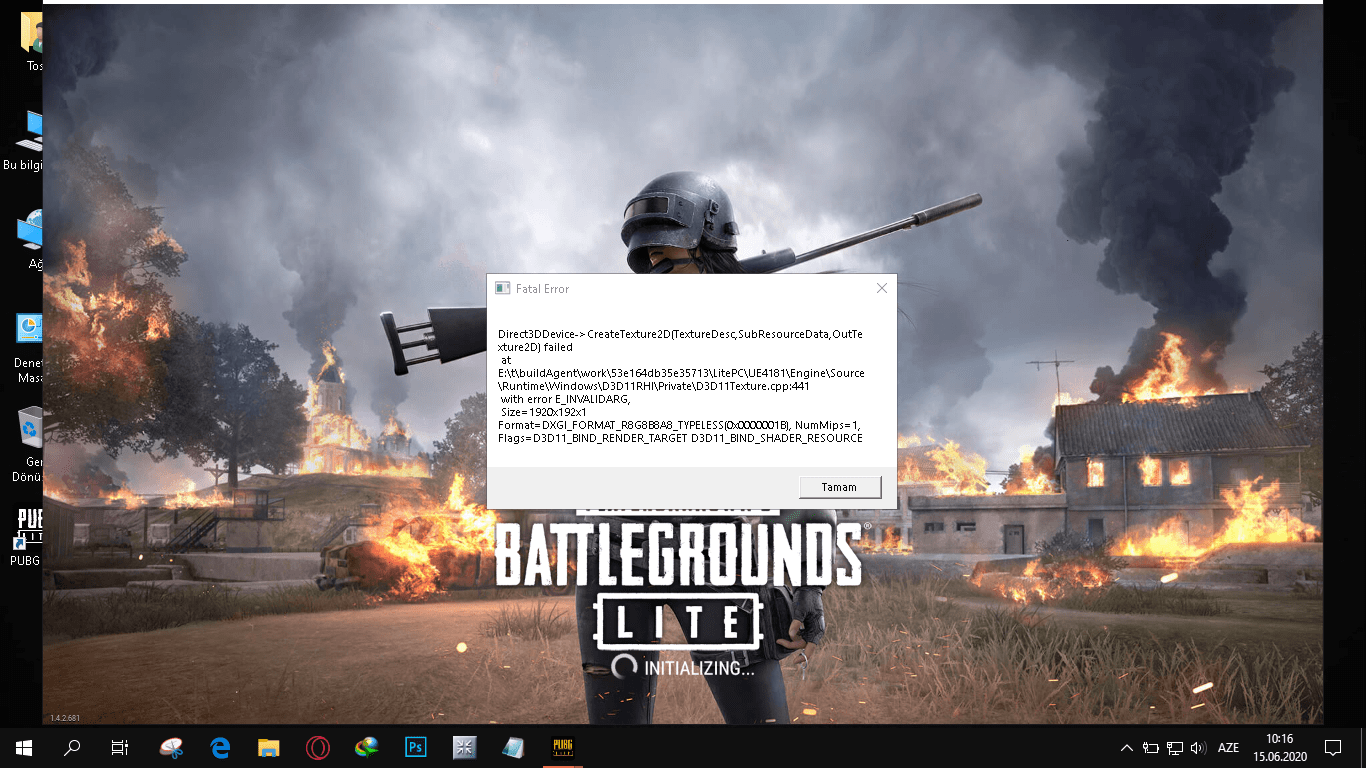Click the gray inward-arrows taskbar icon
The width and height of the screenshot is (1366, 768).
tap(464, 747)
